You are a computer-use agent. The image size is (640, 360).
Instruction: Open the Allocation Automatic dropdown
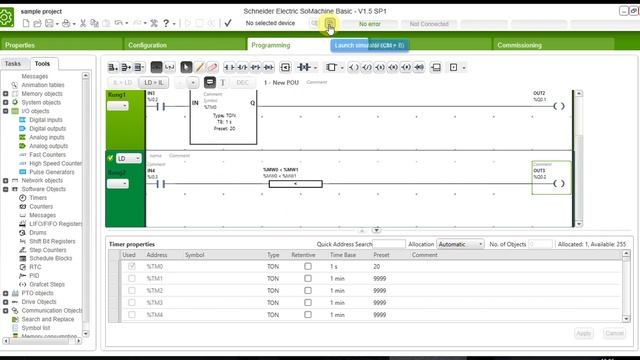click(x=460, y=244)
